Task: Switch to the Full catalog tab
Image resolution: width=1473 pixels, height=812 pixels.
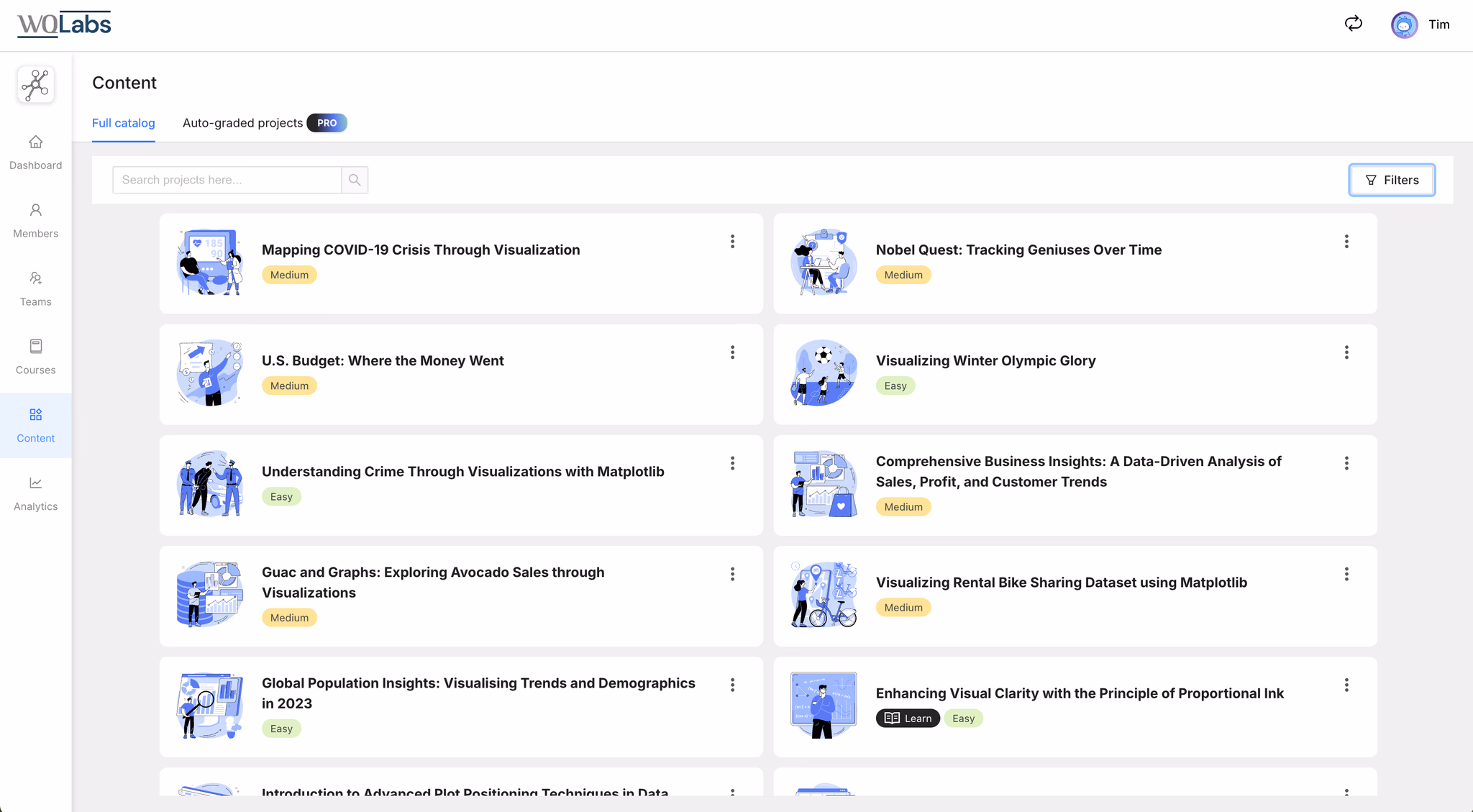Action: coord(124,123)
